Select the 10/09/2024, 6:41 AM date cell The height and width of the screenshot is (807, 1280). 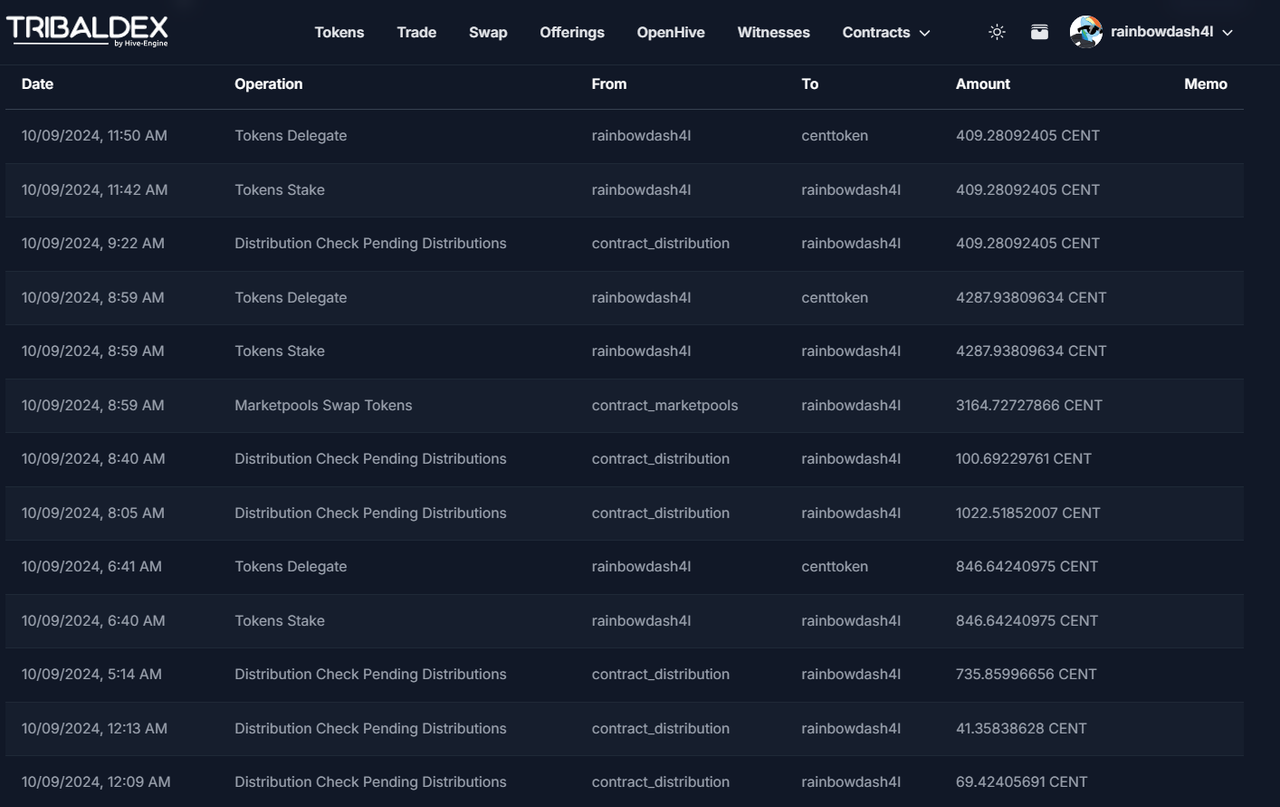(x=91, y=566)
